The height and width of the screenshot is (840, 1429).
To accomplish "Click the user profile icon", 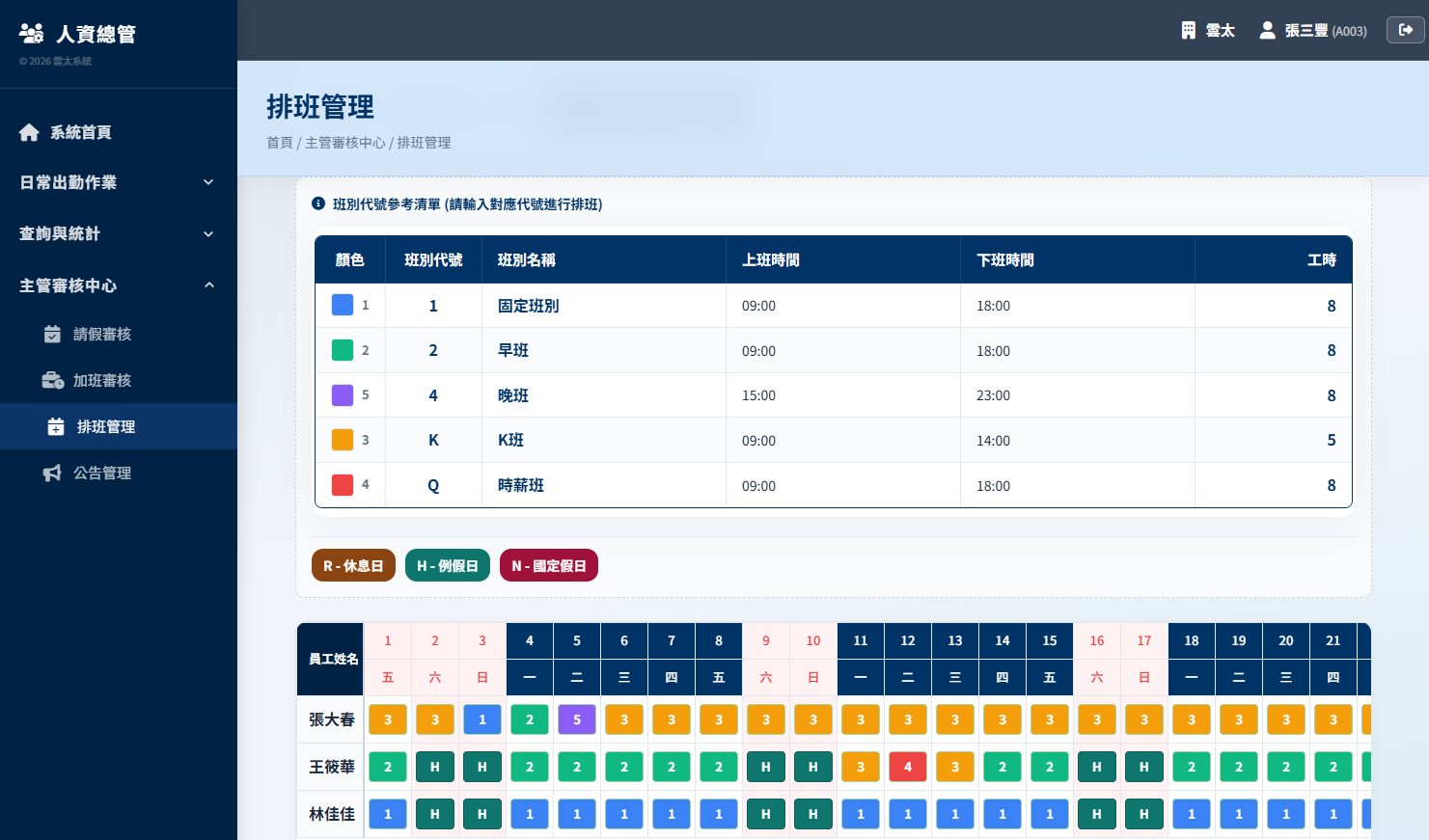I will [1268, 30].
